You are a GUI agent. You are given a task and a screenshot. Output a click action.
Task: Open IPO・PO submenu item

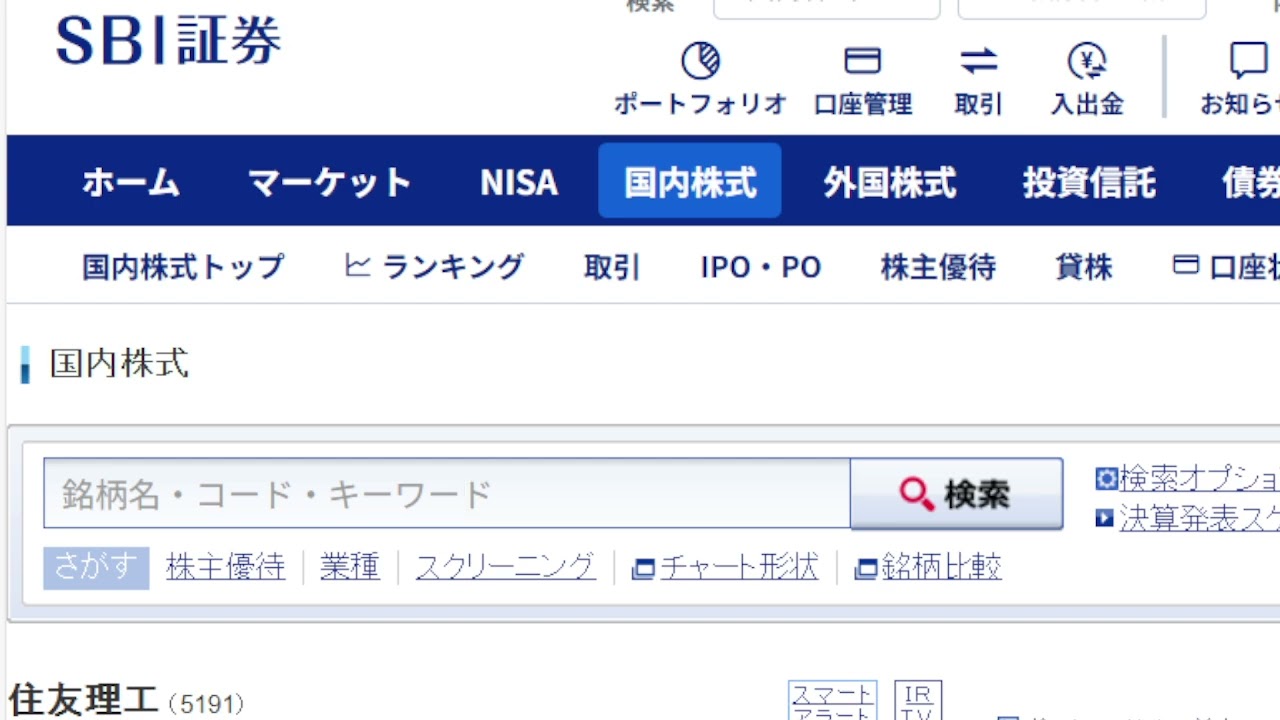pos(761,267)
